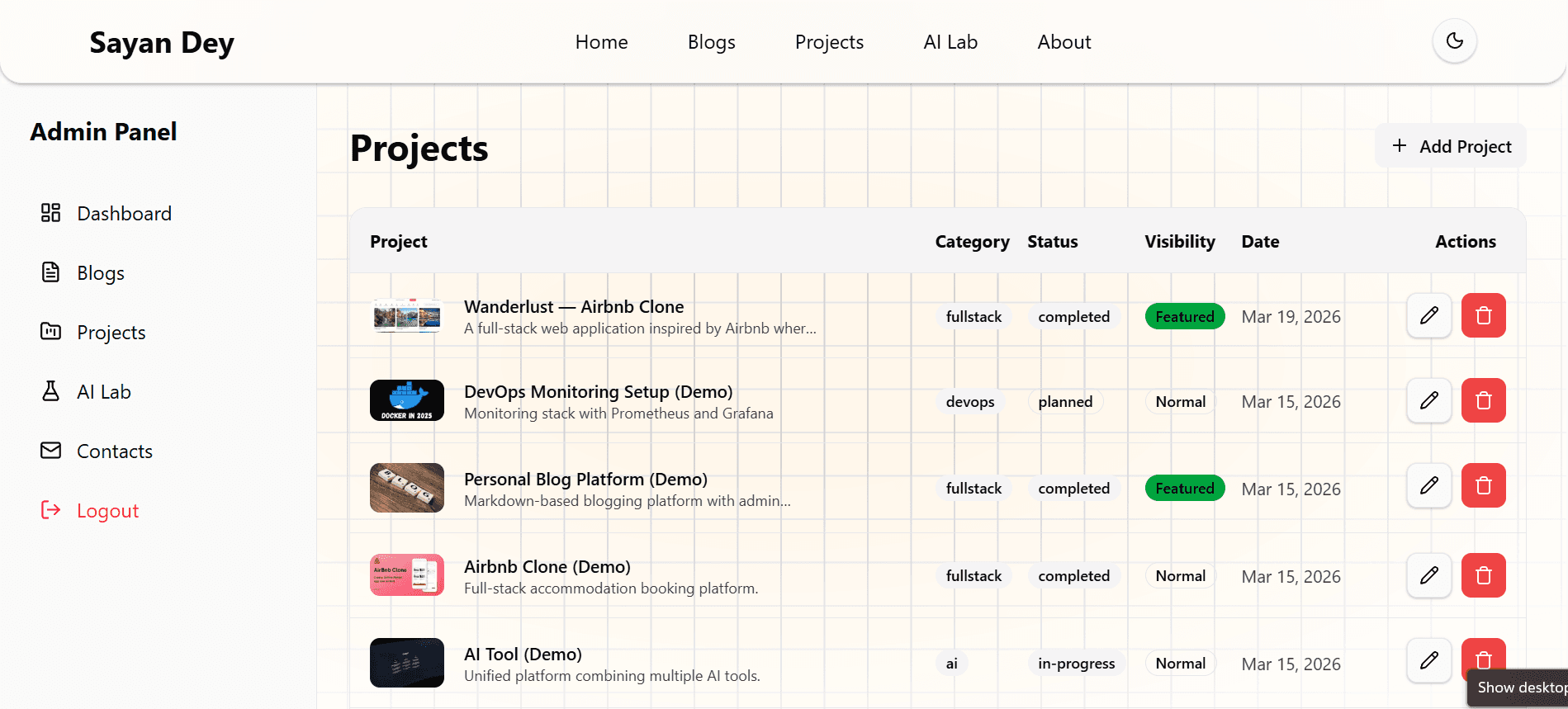Navigate to Home in the top navbar
This screenshot has height=709, width=1568.
point(601,42)
